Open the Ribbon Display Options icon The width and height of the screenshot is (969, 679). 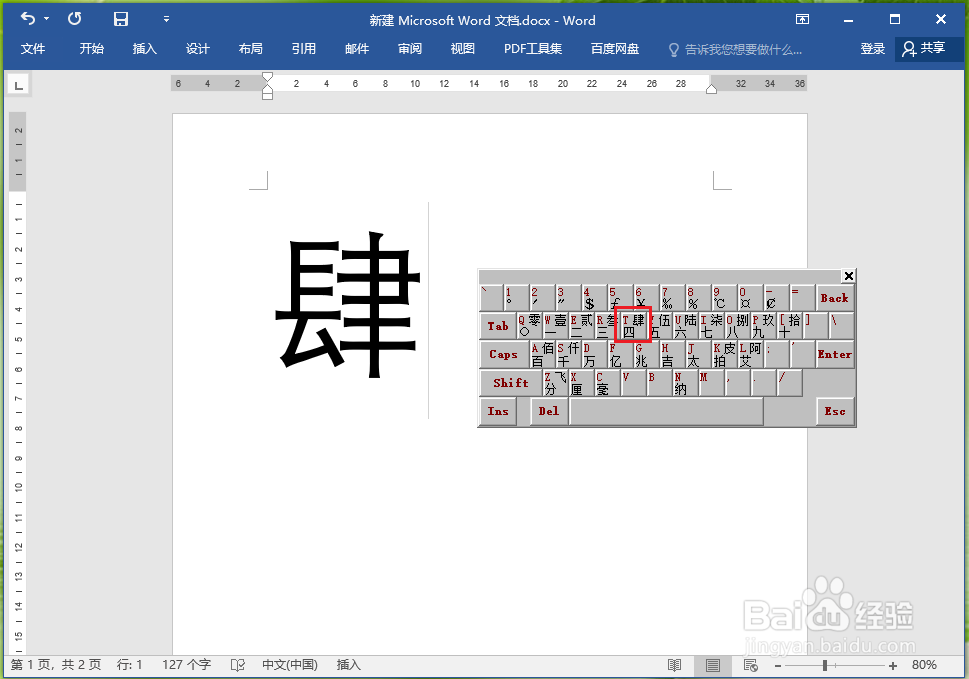point(802,18)
